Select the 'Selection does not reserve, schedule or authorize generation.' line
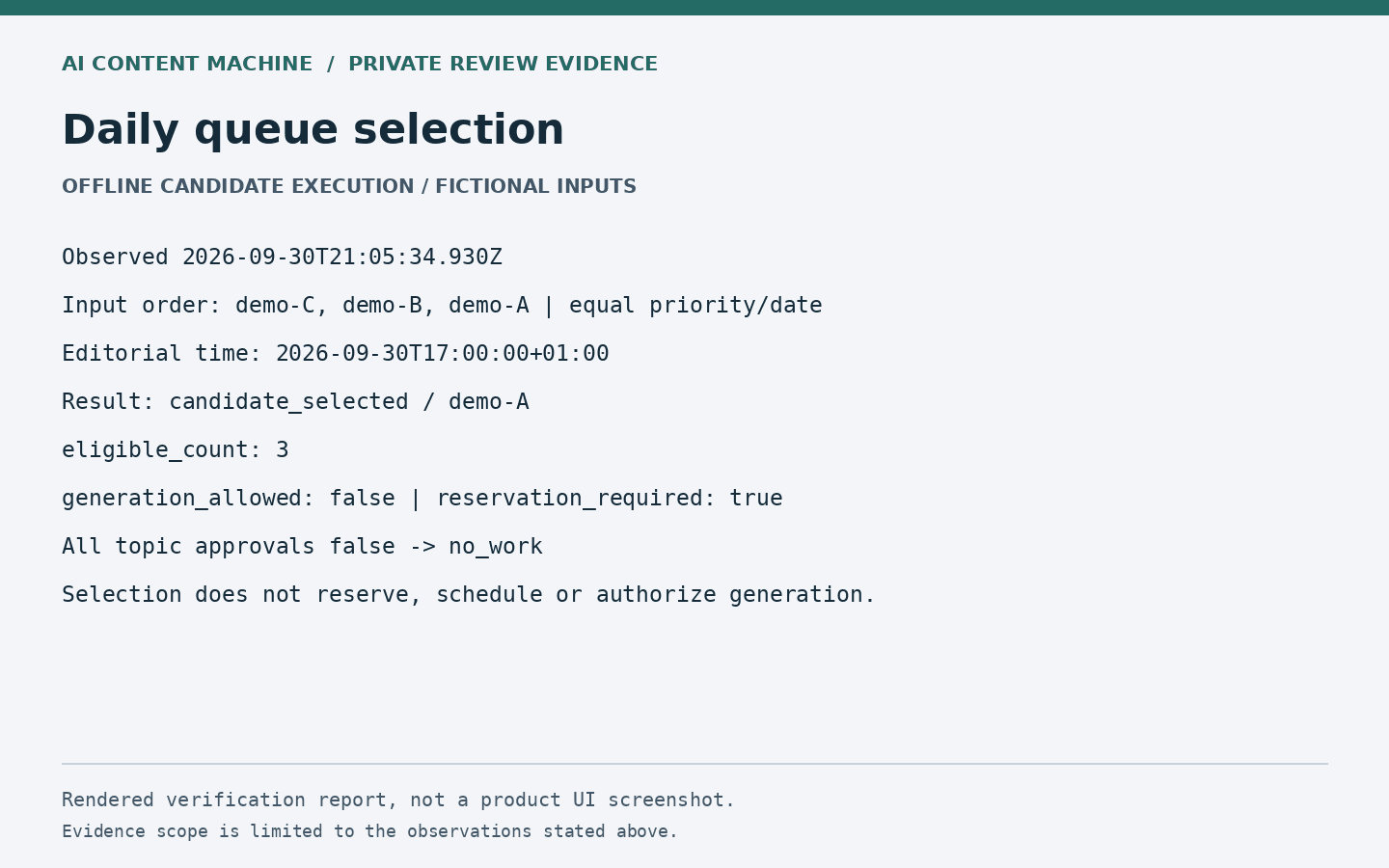The width and height of the screenshot is (1389, 868). 469,595
